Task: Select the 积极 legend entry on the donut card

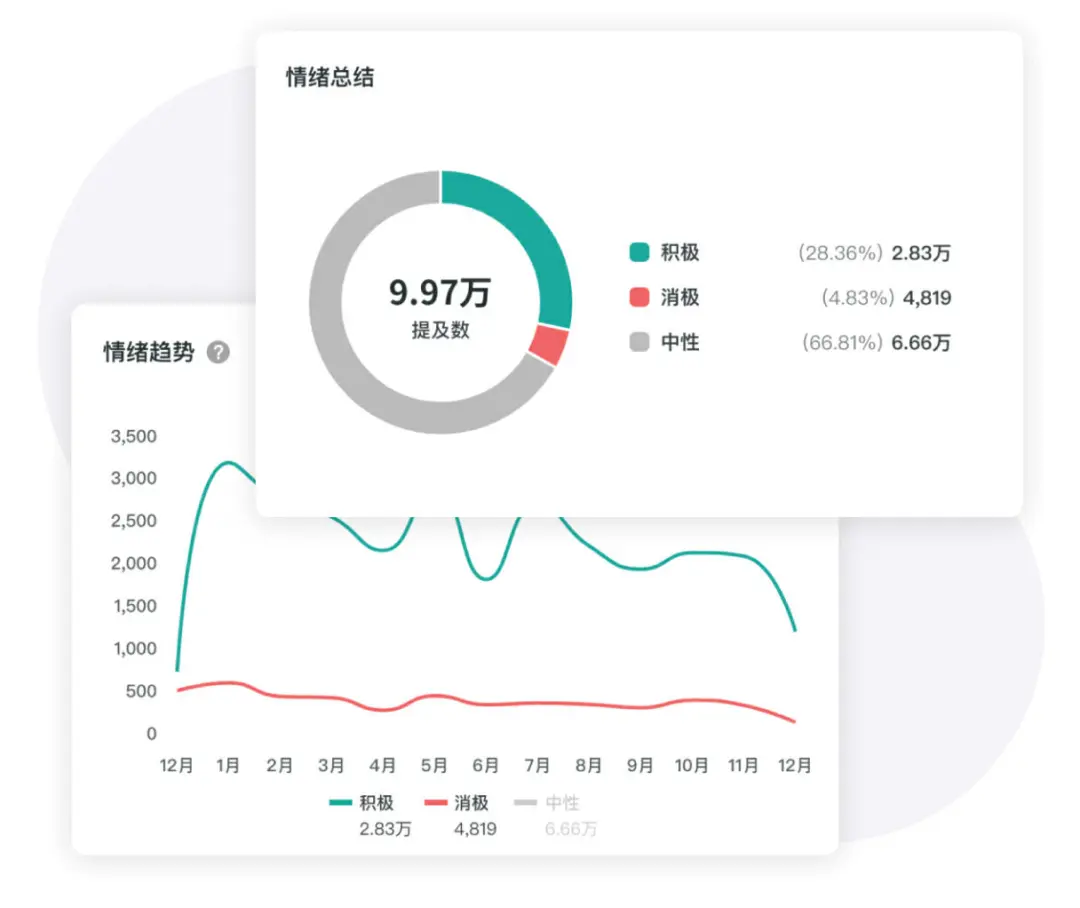Action: click(x=678, y=253)
